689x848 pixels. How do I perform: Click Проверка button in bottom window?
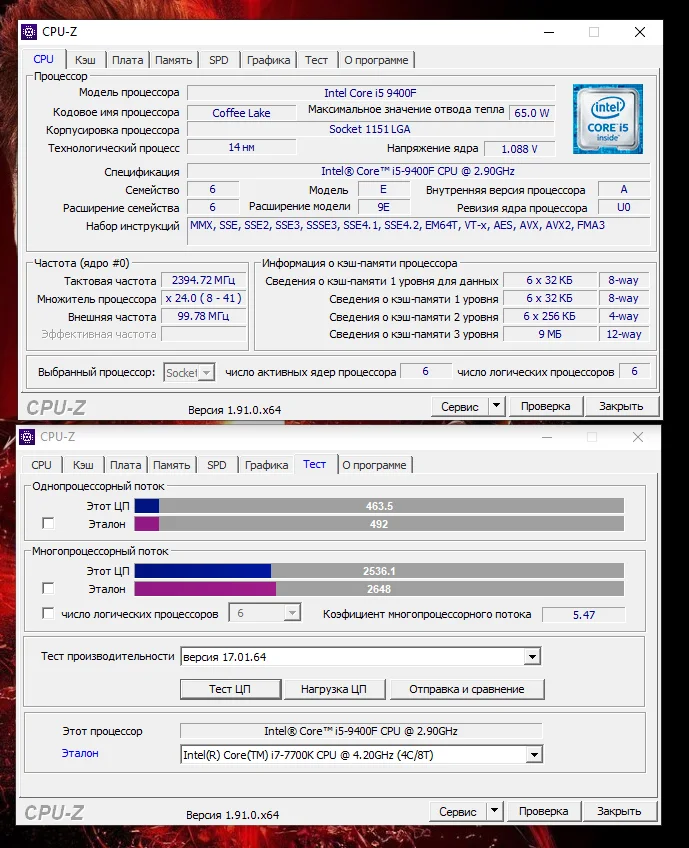pos(544,811)
